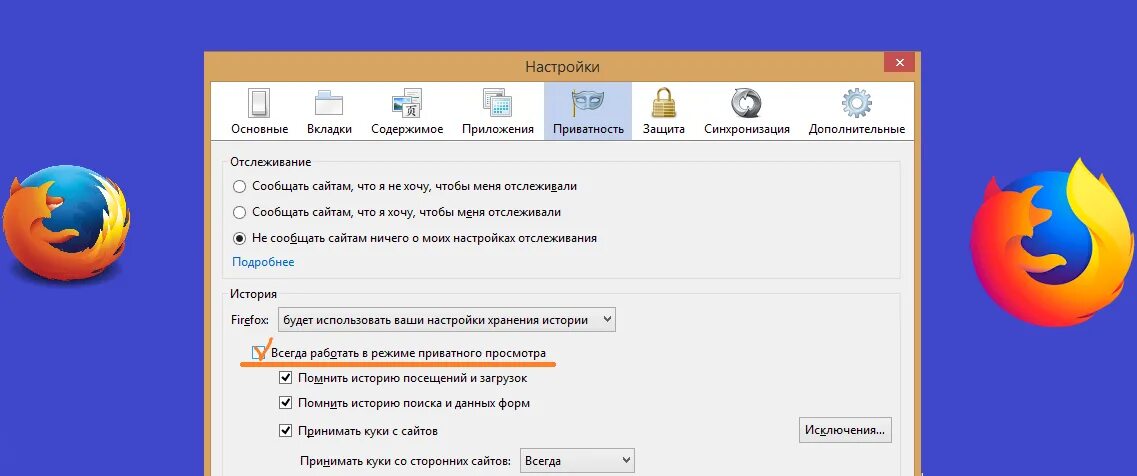Click the Отслеживание group label
The width and height of the screenshot is (1137, 476).
click(x=270, y=162)
